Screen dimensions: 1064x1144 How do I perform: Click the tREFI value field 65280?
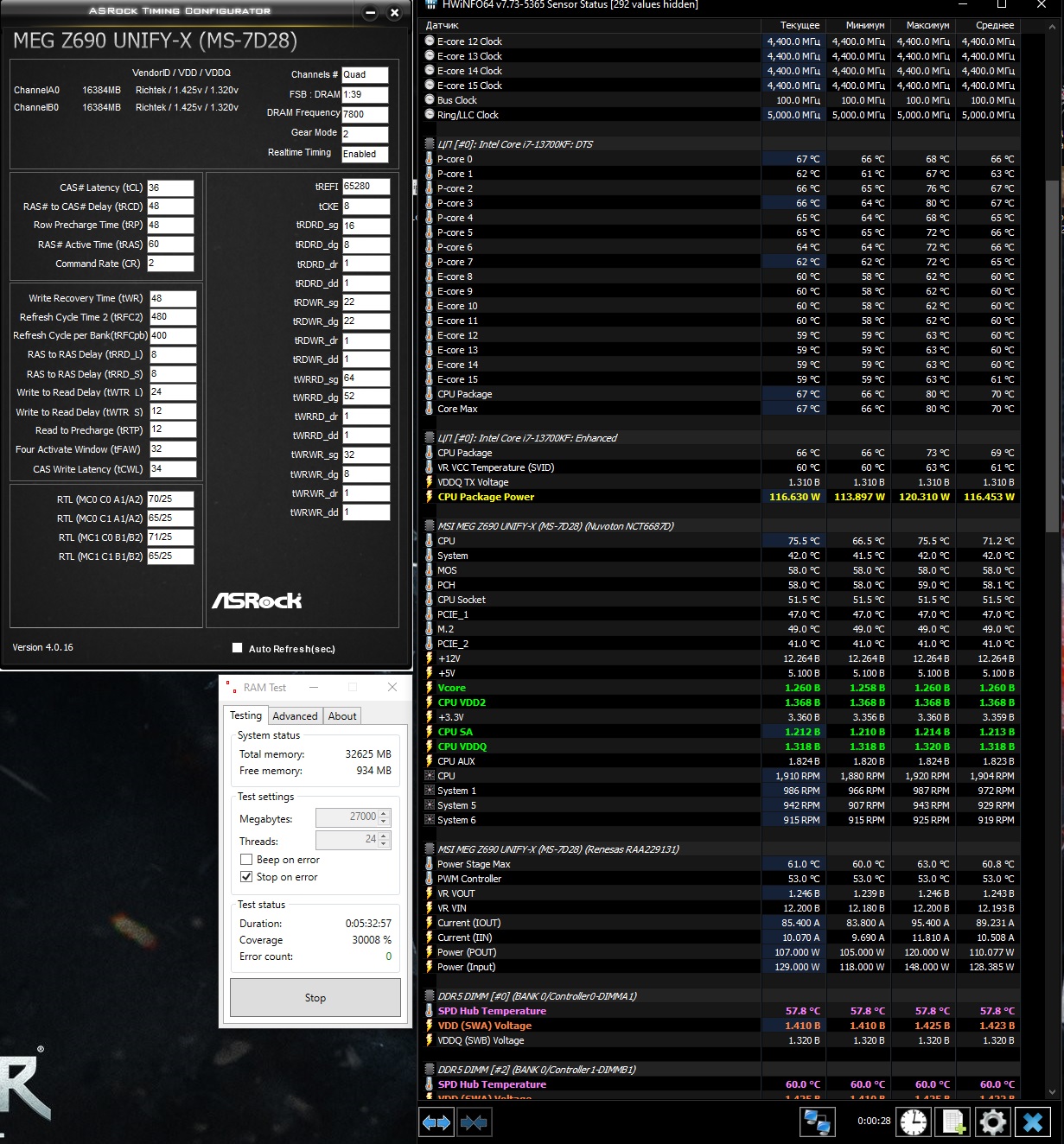(366, 186)
